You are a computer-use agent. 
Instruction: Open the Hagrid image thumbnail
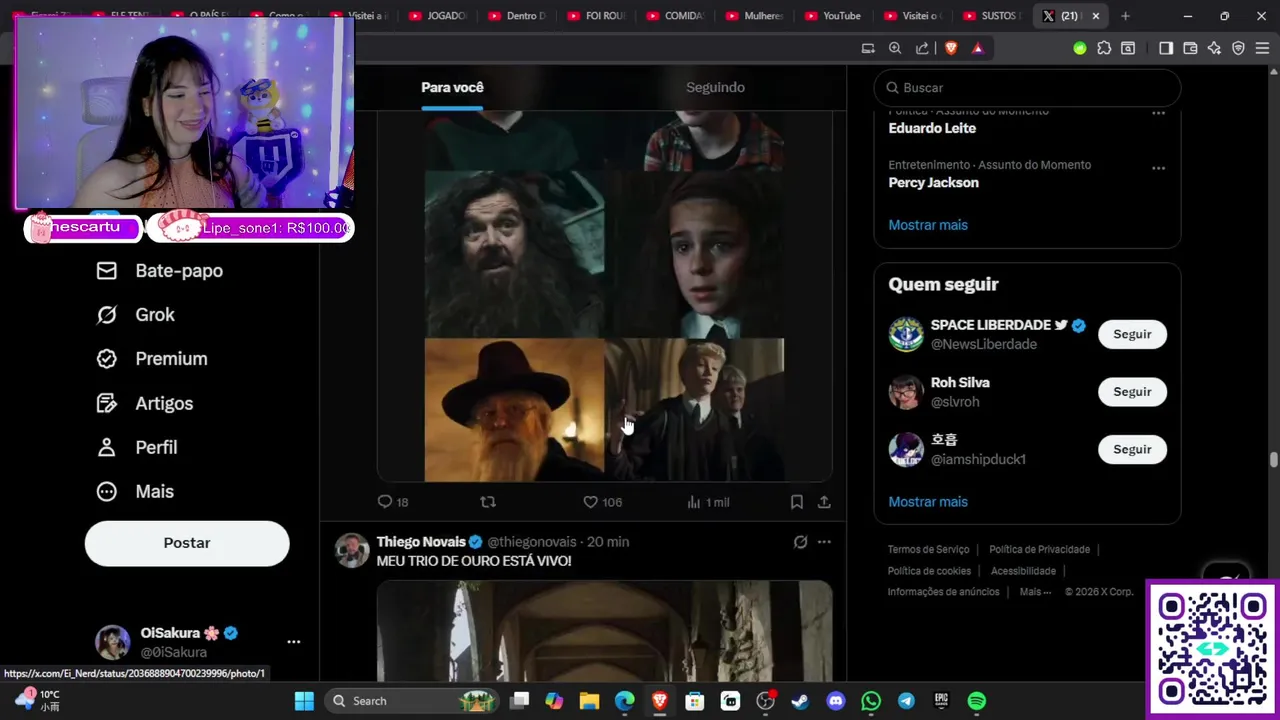tap(514, 254)
